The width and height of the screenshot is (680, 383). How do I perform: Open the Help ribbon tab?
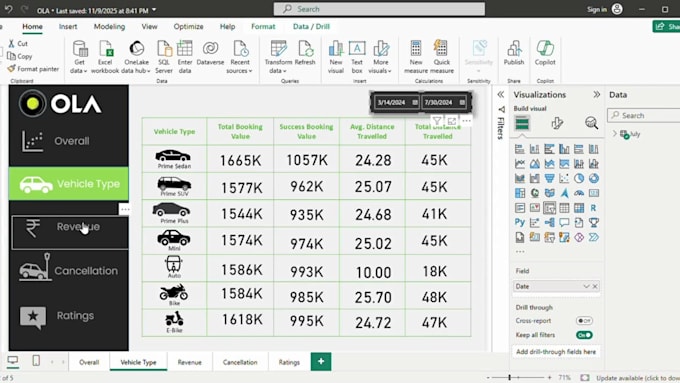(227, 26)
